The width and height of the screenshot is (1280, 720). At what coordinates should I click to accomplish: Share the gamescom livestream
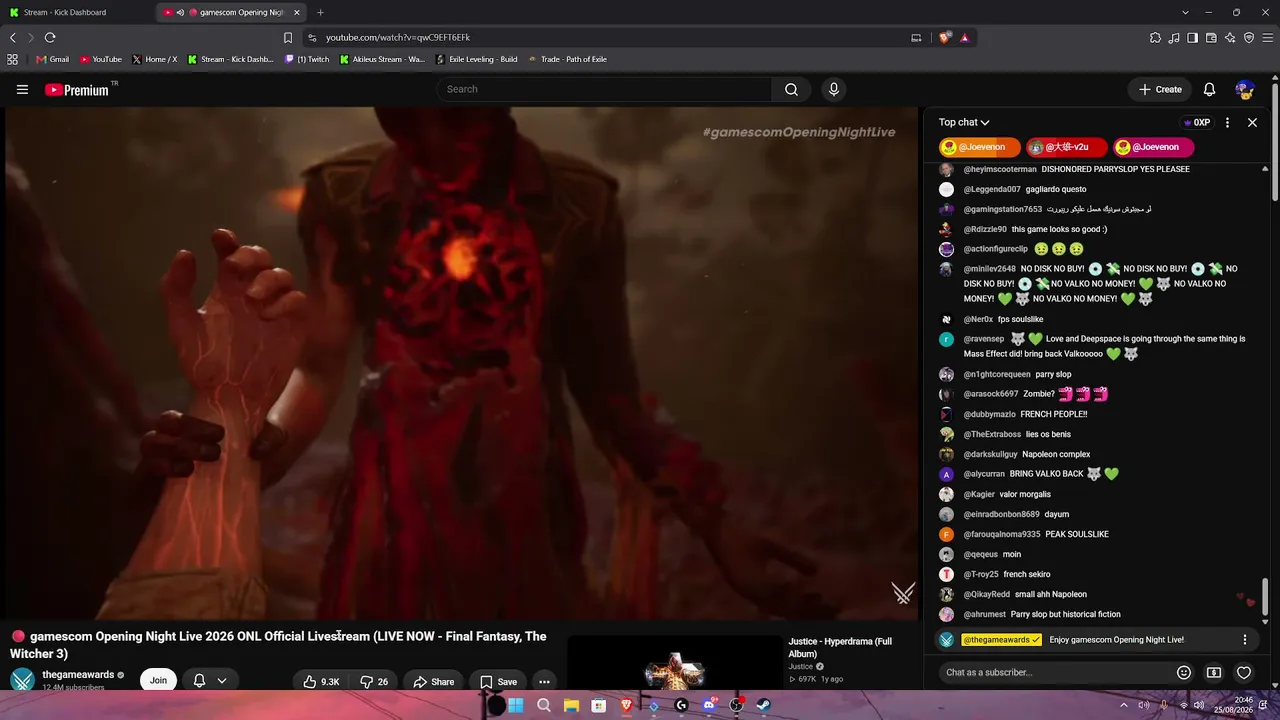434,681
